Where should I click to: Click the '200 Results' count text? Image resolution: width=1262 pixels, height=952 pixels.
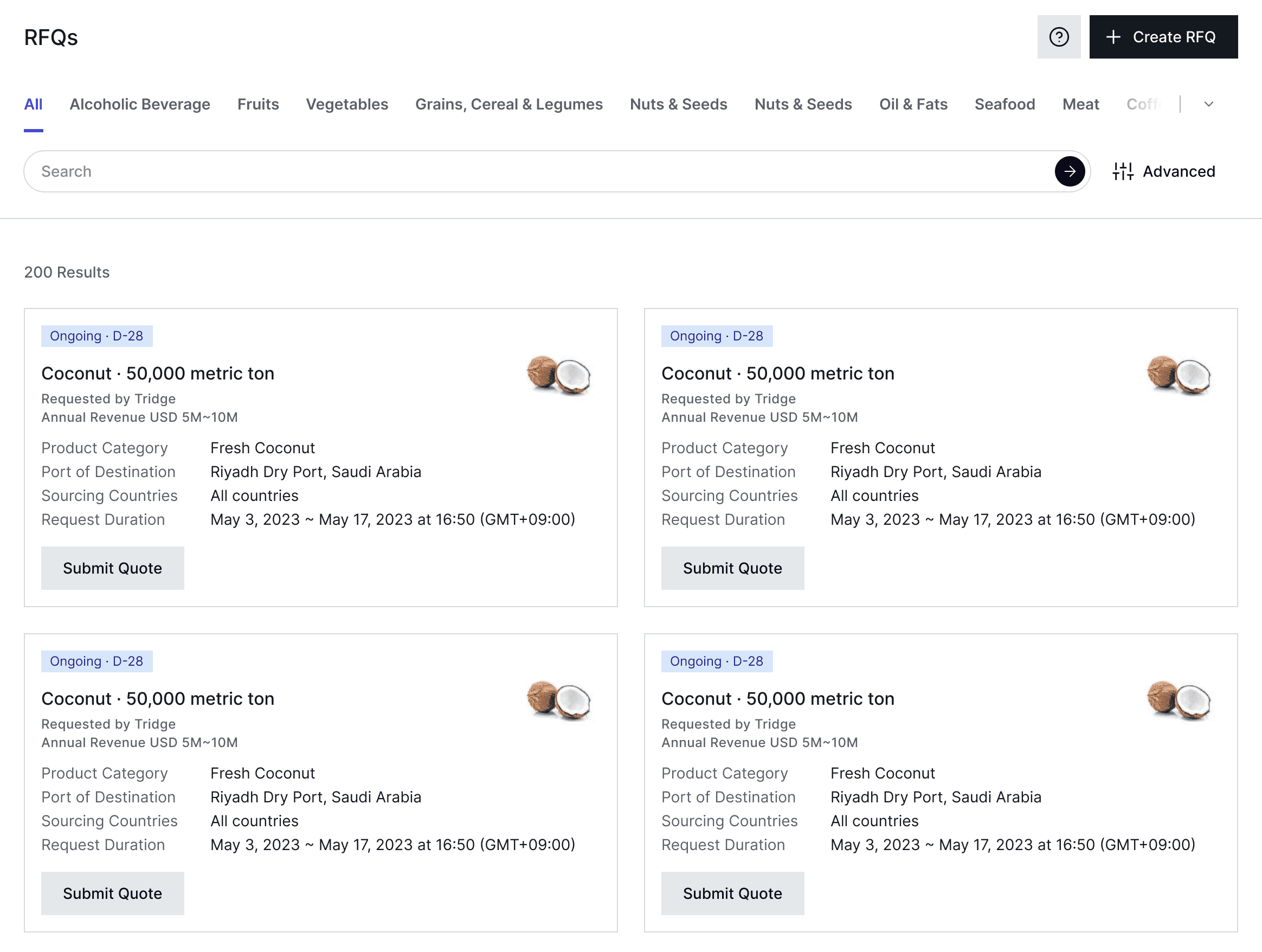67,272
